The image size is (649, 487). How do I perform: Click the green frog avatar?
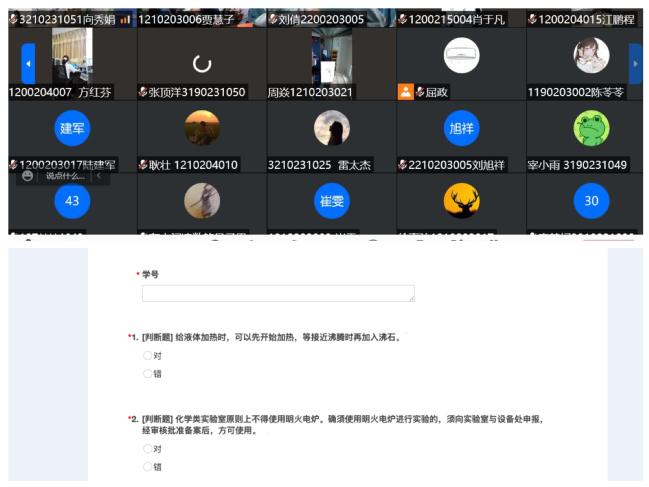(591, 128)
